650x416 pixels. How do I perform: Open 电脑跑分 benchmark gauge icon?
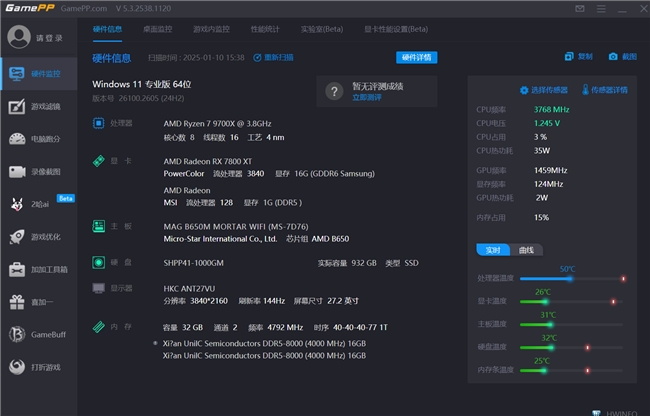pos(17,139)
